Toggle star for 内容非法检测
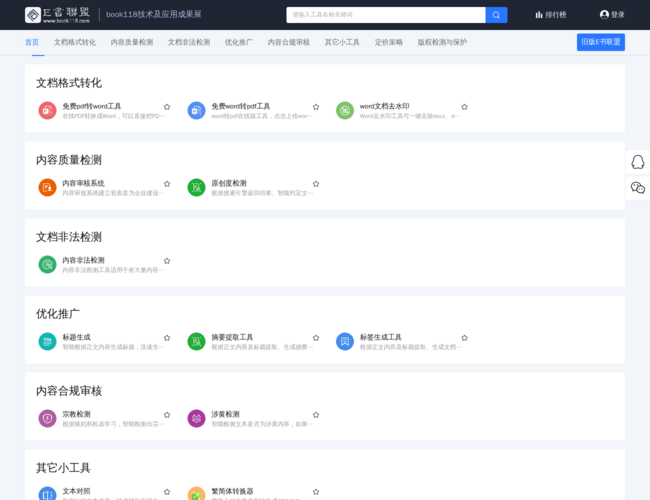This screenshot has height=500, width=650. coord(167,261)
